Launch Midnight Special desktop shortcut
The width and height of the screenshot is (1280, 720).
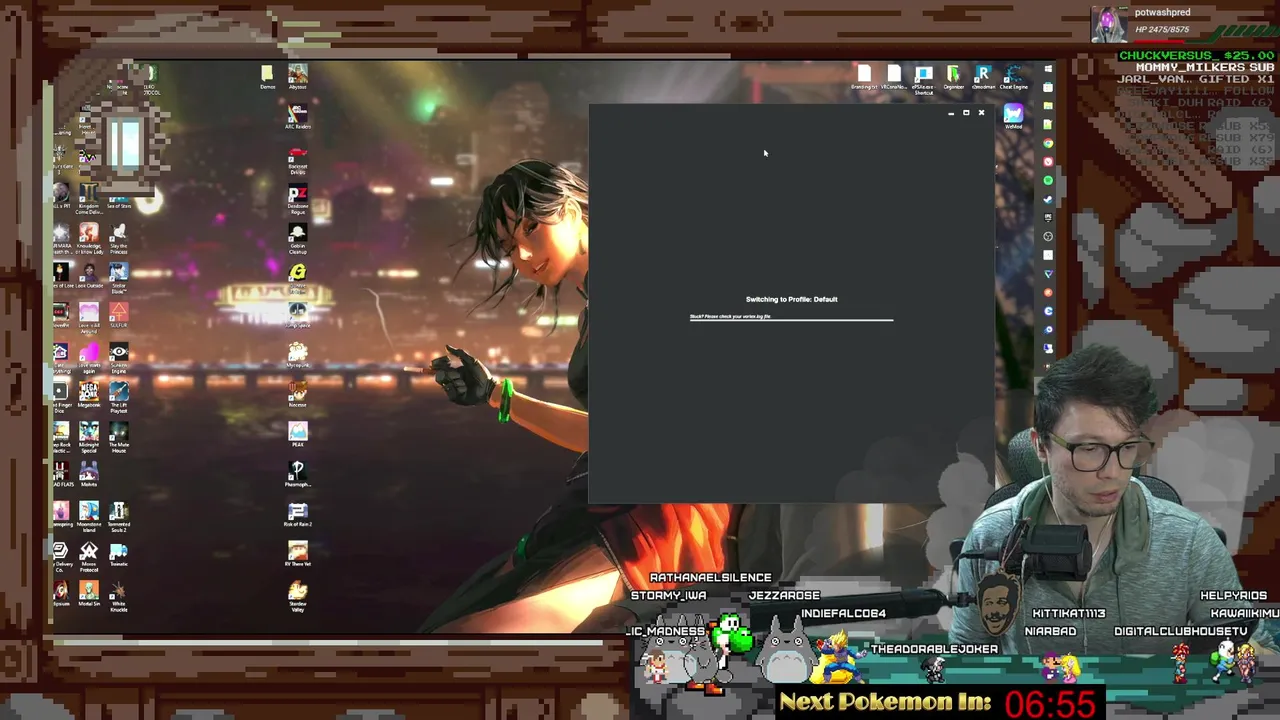(x=89, y=437)
